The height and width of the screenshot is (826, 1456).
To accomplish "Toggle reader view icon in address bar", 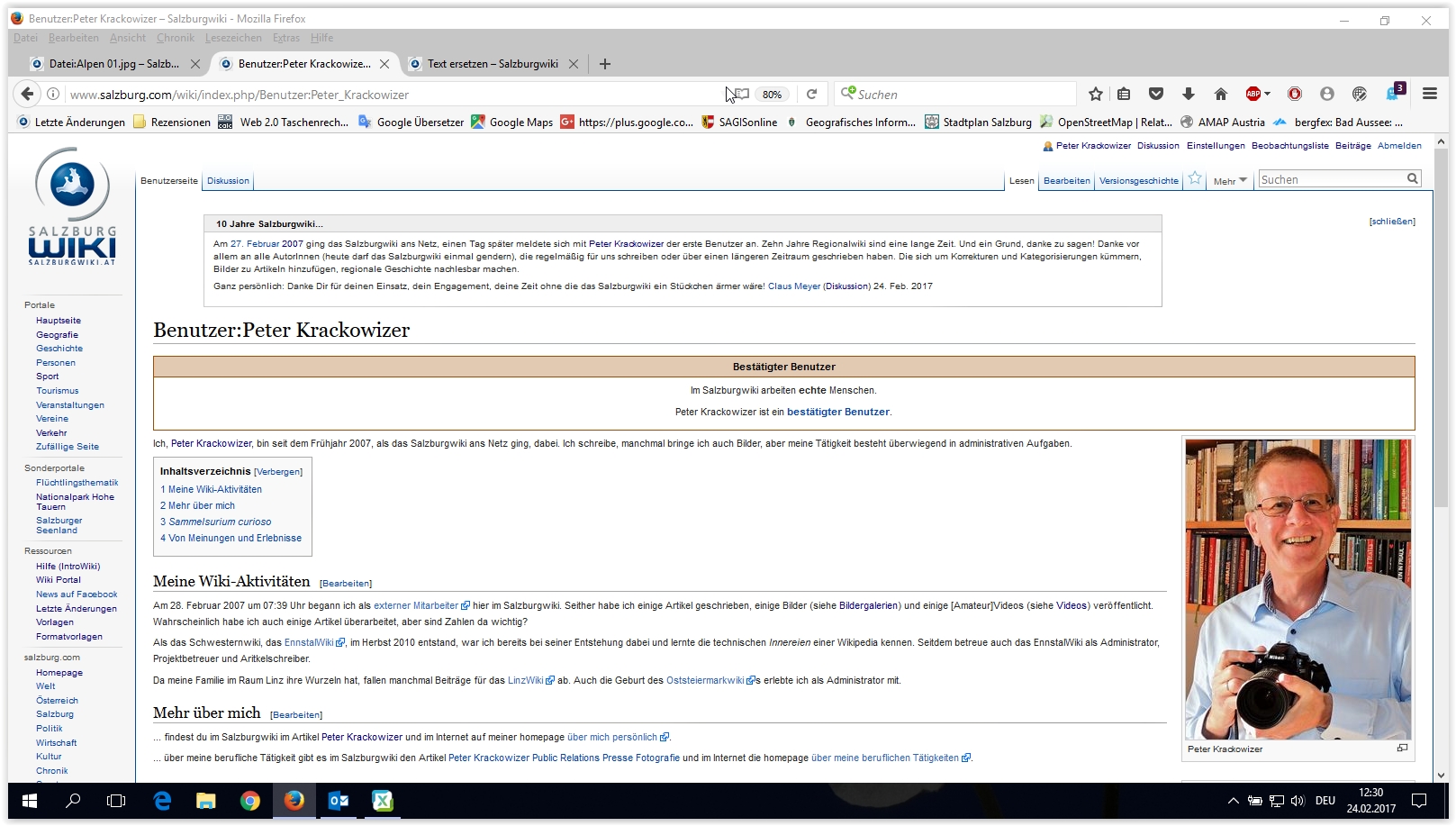I will click(740, 95).
